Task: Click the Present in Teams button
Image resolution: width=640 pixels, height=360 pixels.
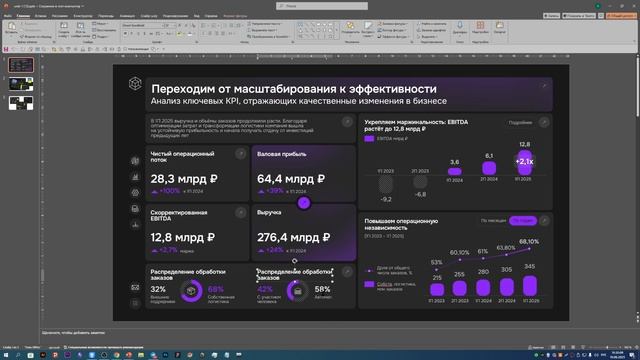Action: click(x=579, y=16)
